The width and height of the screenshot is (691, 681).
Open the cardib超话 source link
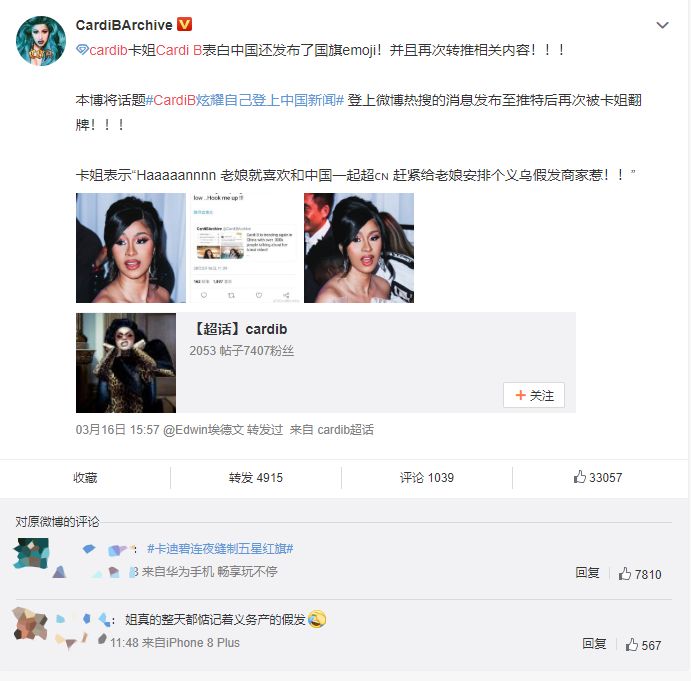[345, 429]
